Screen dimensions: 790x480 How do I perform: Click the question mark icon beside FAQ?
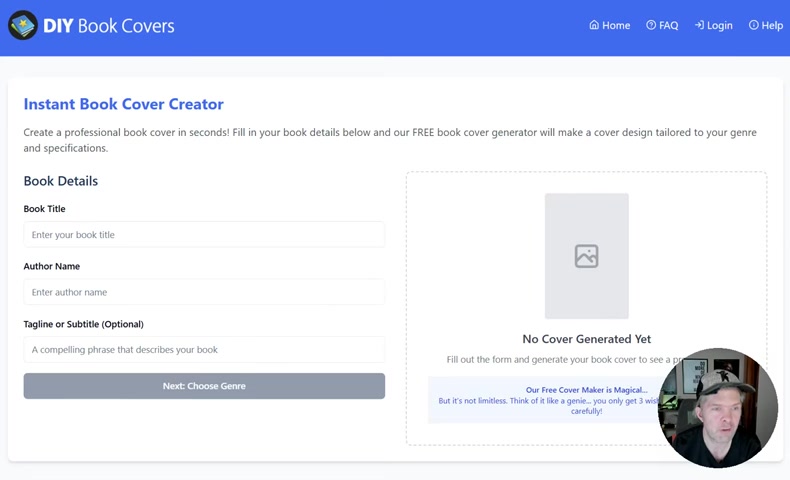(x=651, y=25)
